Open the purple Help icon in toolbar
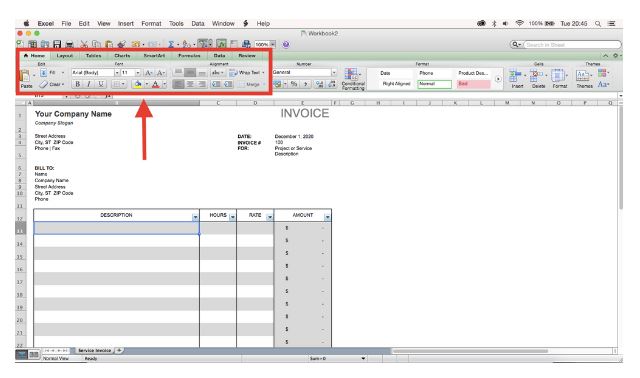640x378 pixels. point(286,44)
